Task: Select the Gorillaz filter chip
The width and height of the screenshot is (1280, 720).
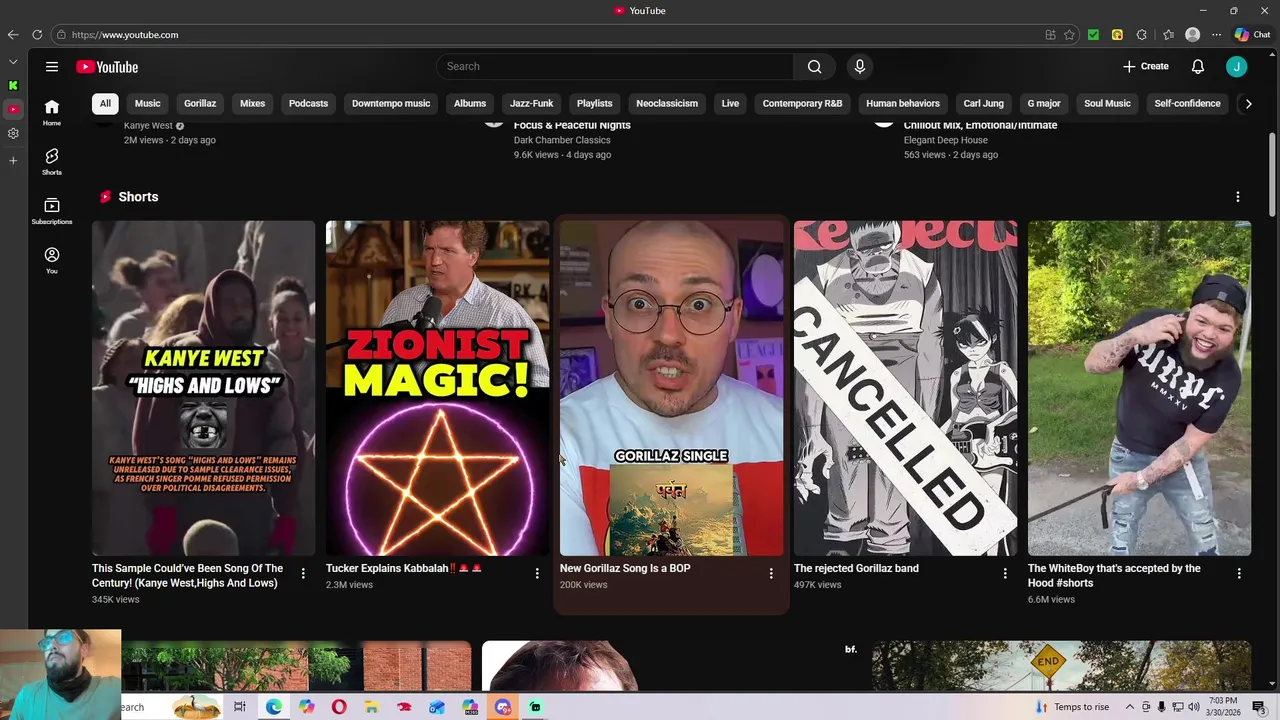Action: tap(200, 103)
